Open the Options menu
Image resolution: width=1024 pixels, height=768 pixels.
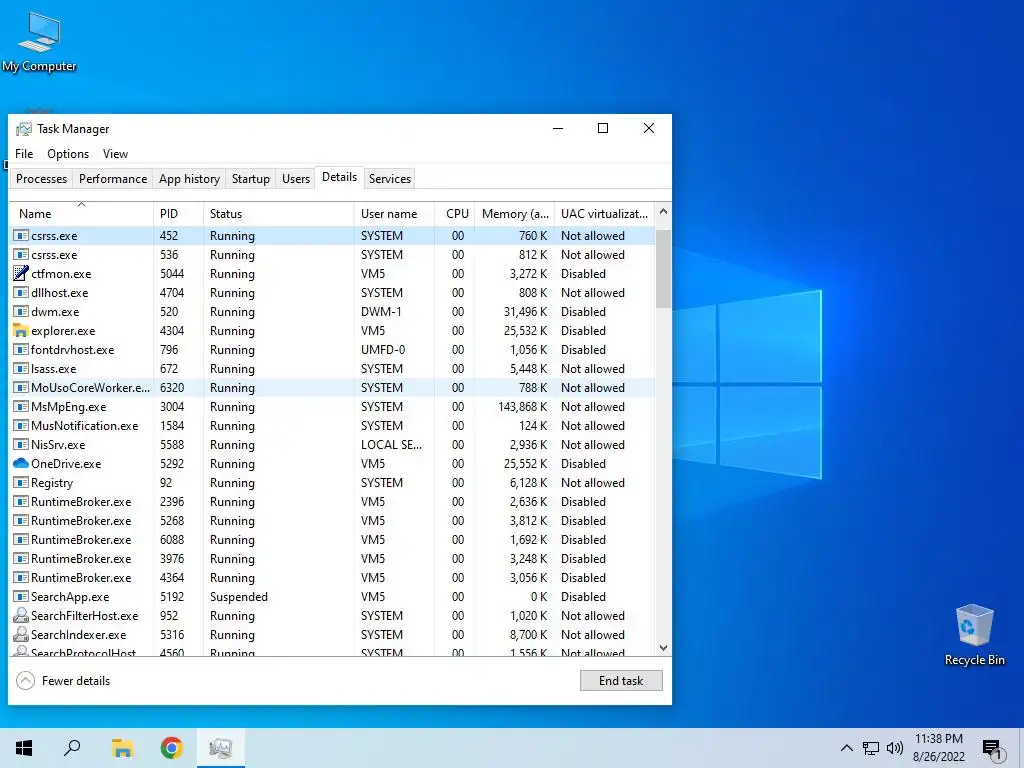(68, 154)
